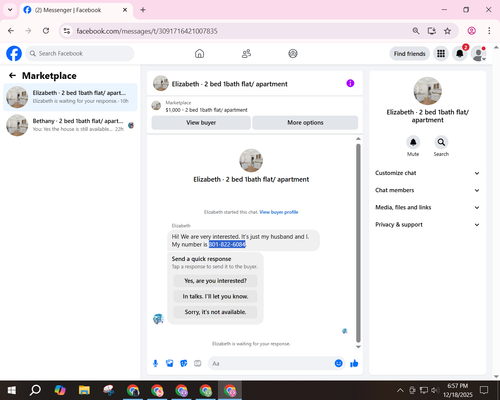Open the emoji picker in message box

pyautogui.click(x=338, y=363)
